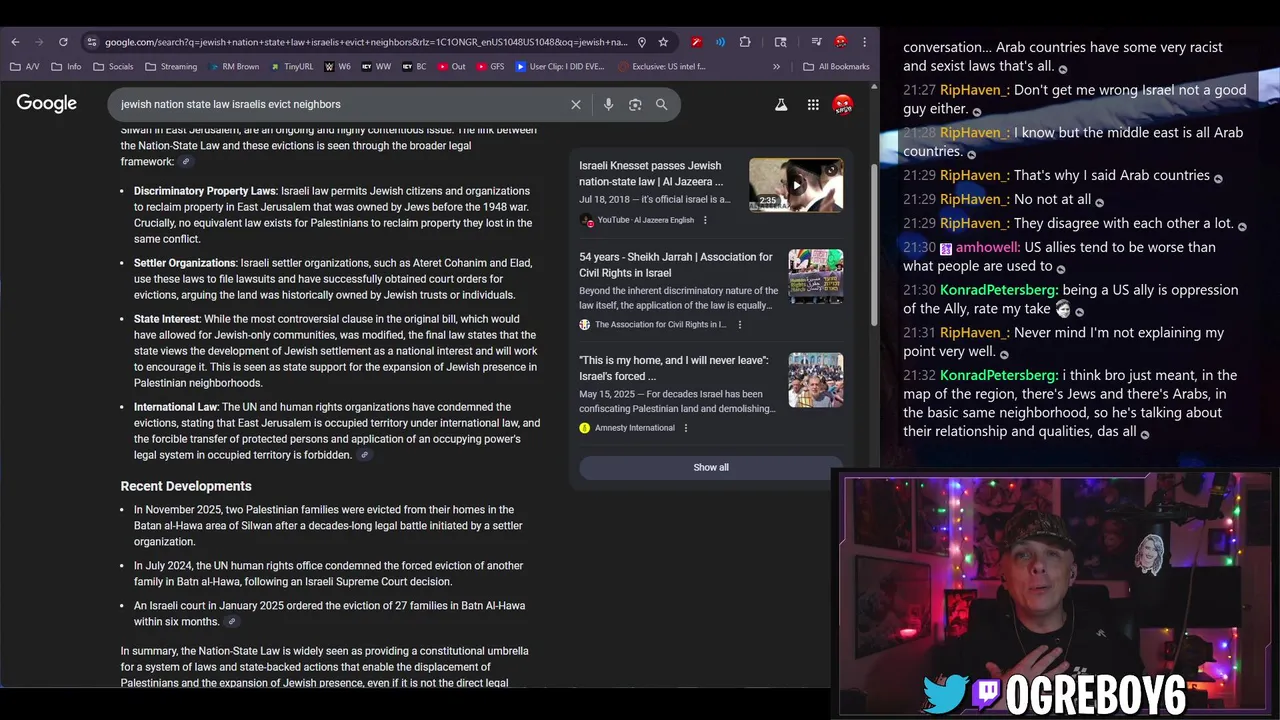Open the TinyURL bookmark
The image size is (1280, 720).
(291, 67)
